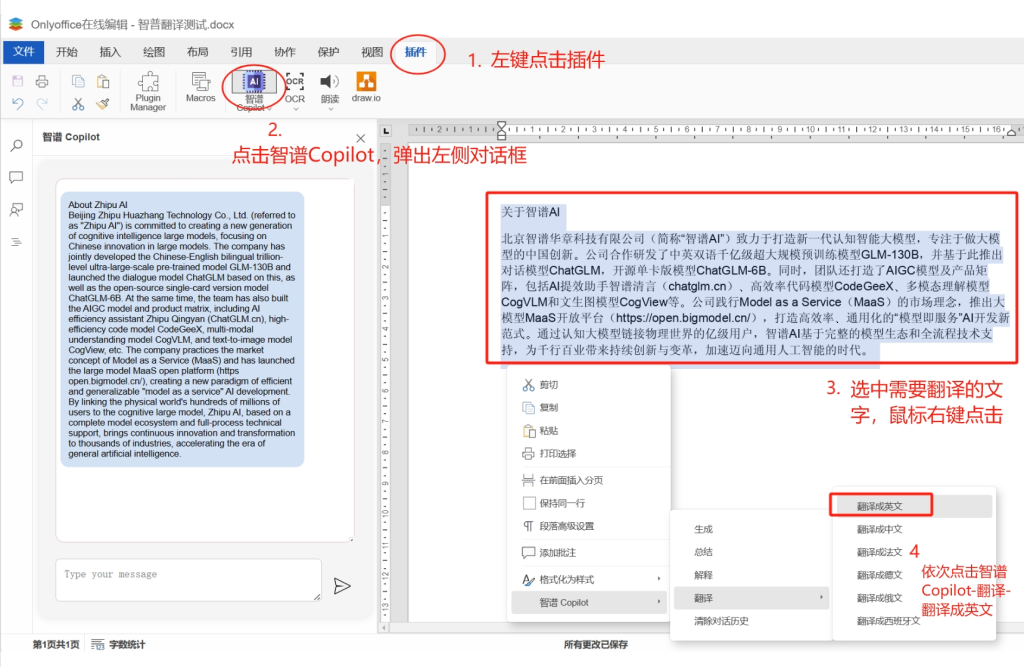Open the Search icon in left sidebar
1024x667 pixels.
[x=16, y=146]
